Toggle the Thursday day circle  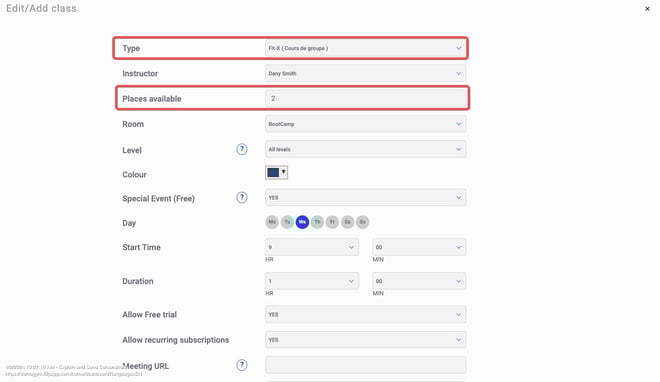click(317, 222)
